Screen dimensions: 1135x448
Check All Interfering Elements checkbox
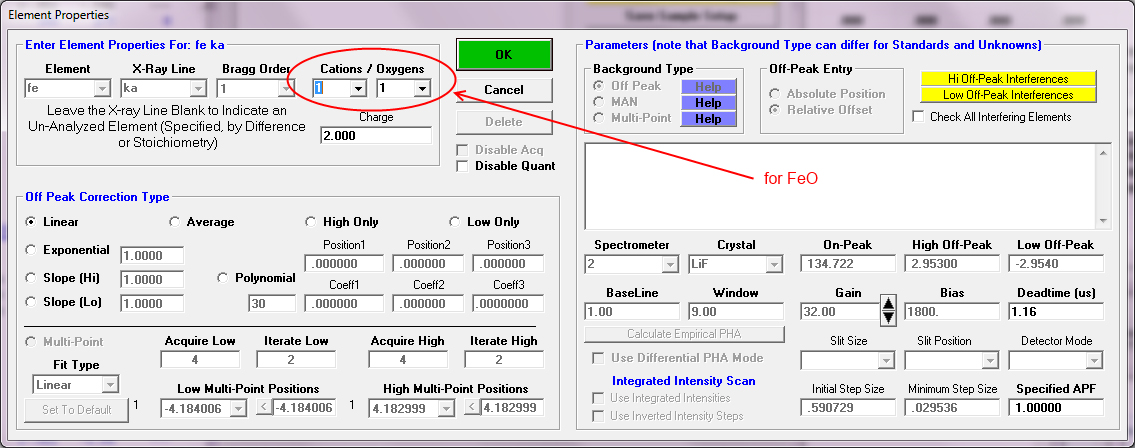919,117
